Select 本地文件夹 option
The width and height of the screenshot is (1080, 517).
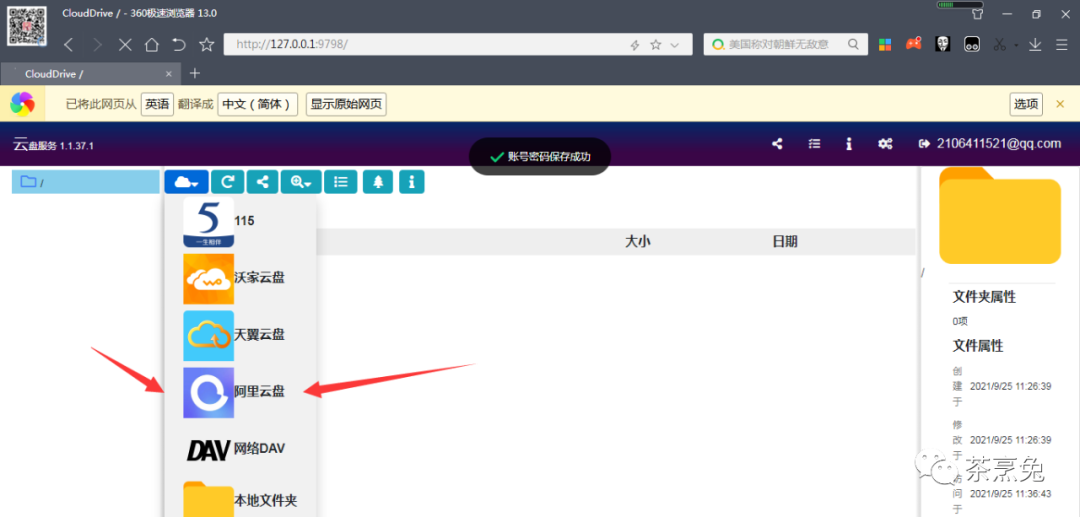click(240, 499)
